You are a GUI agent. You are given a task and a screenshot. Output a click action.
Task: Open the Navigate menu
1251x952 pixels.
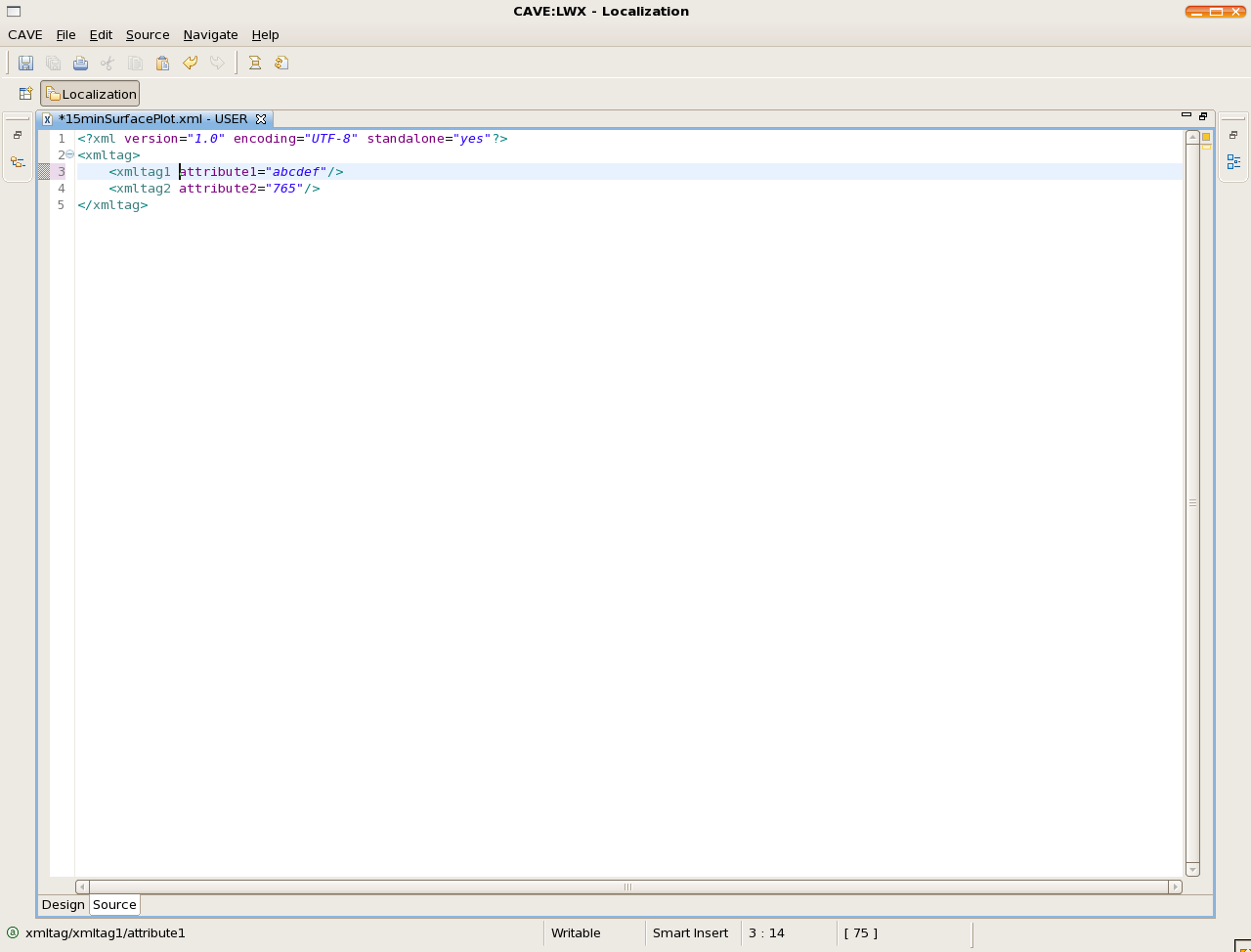[210, 34]
